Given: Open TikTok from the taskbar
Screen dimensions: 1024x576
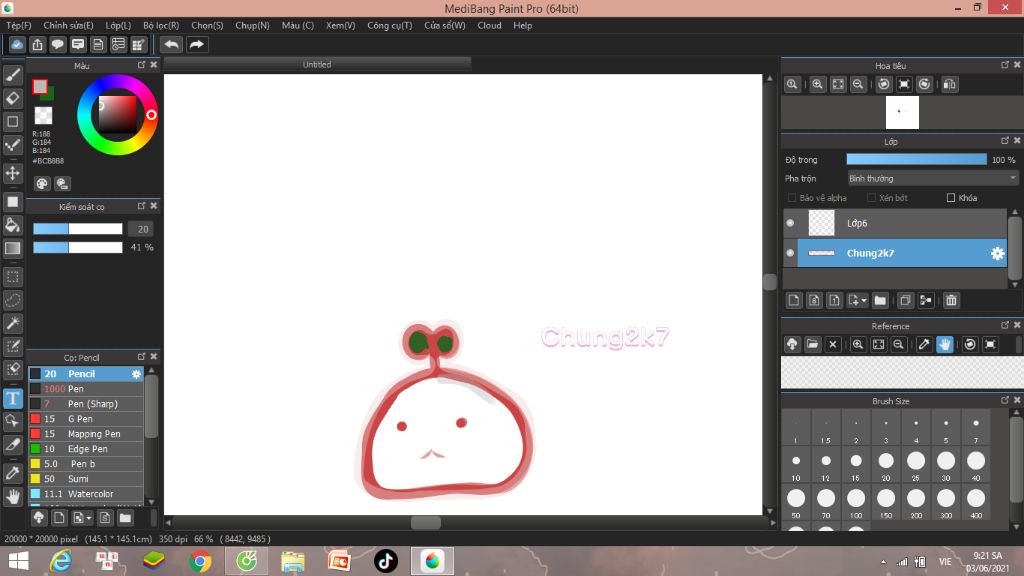Looking at the screenshot, I should [x=385, y=561].
